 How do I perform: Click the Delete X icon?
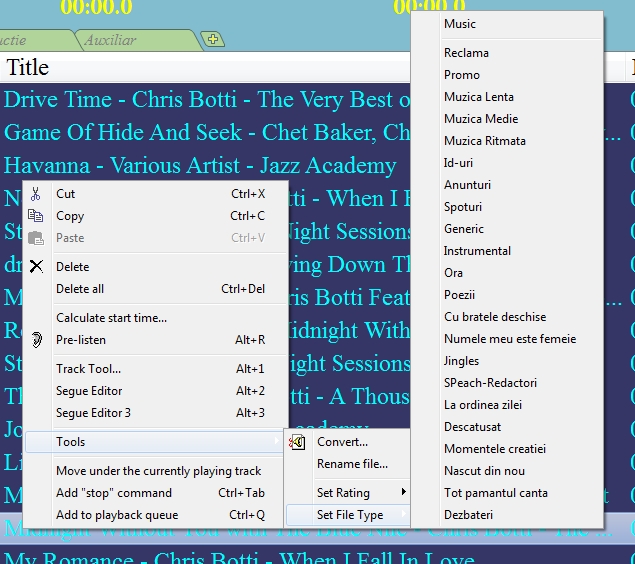point(36,266)
